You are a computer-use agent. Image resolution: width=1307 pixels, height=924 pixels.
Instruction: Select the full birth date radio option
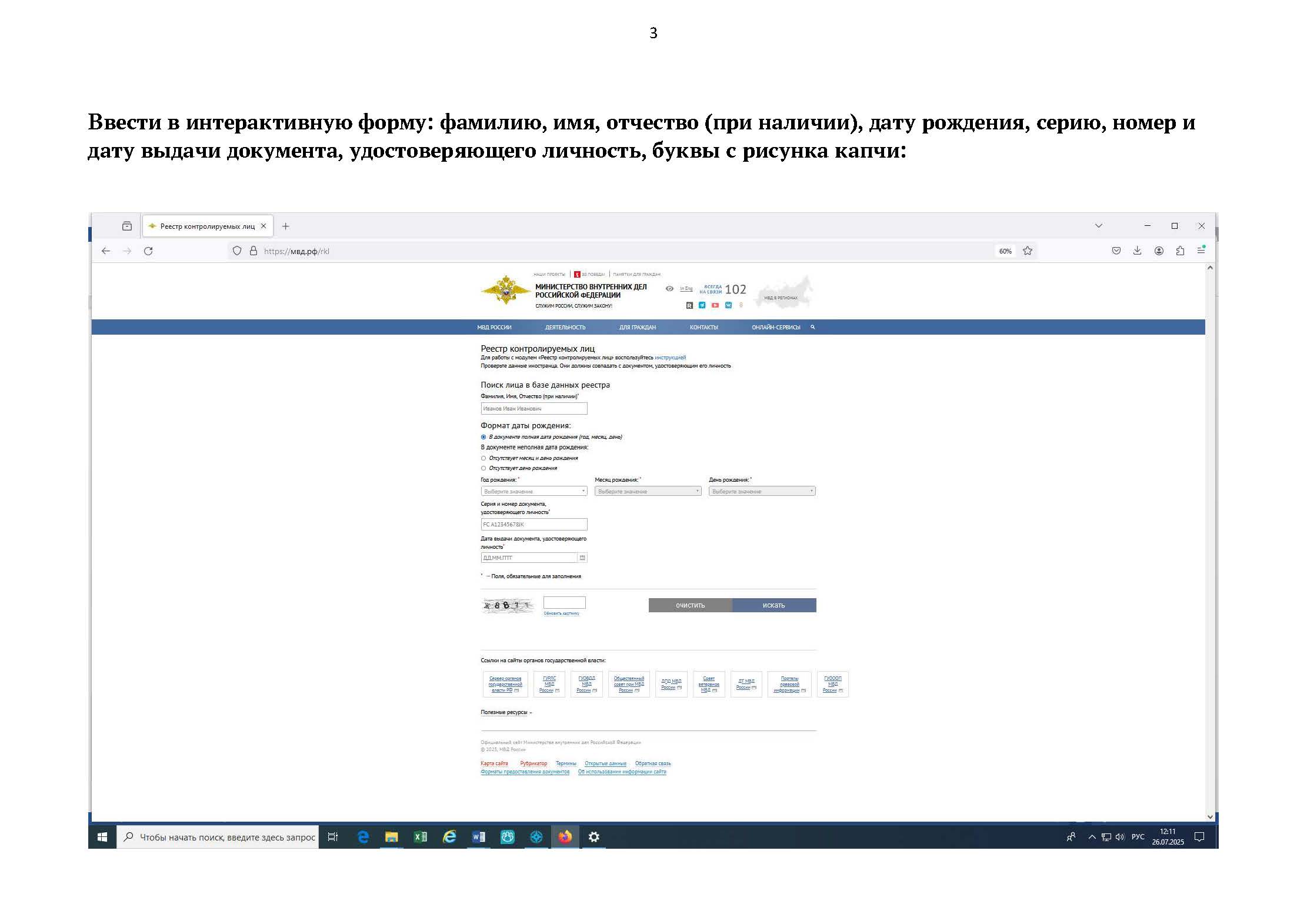tap(484, 437)
